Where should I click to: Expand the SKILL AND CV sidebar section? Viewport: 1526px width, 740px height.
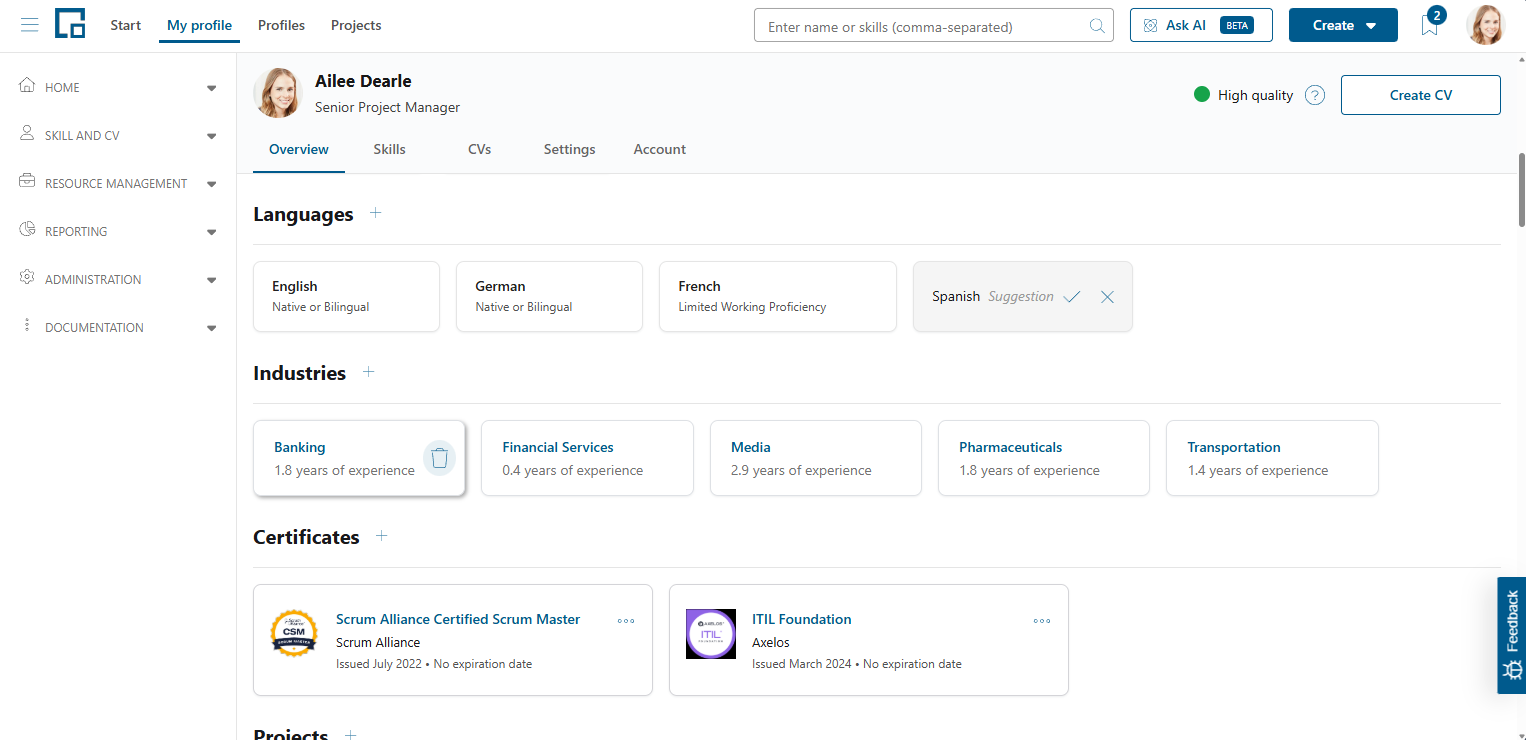pyautogui.click(x=118, y=135)
